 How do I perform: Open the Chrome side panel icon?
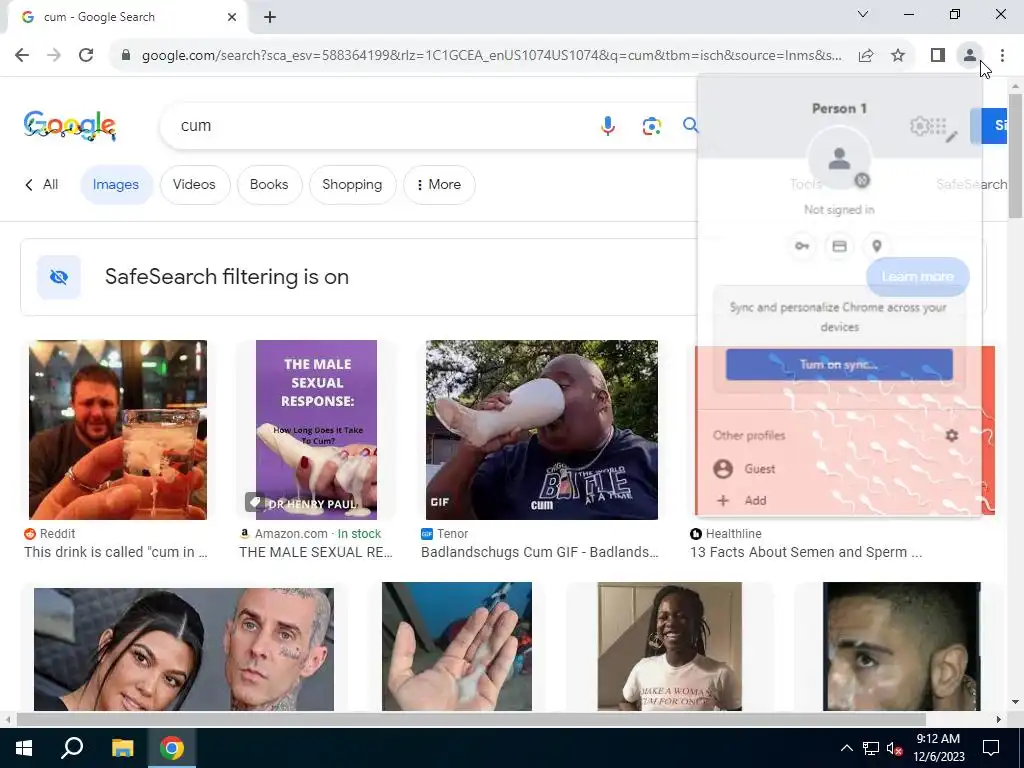click(x=938, y=56)
